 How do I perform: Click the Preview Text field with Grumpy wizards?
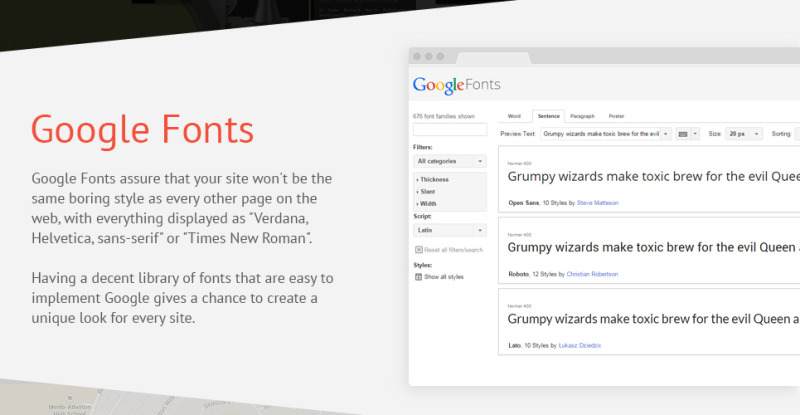[x=601, y=134]
